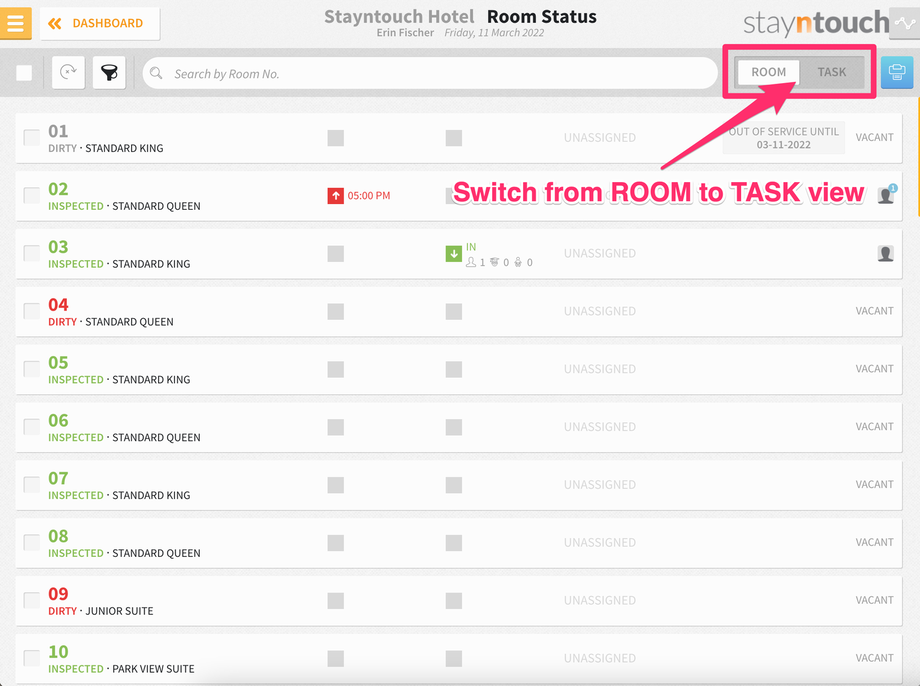Open the hamburger main menu
This screenshot has height=686, width=920.
[x=15, y=23]
